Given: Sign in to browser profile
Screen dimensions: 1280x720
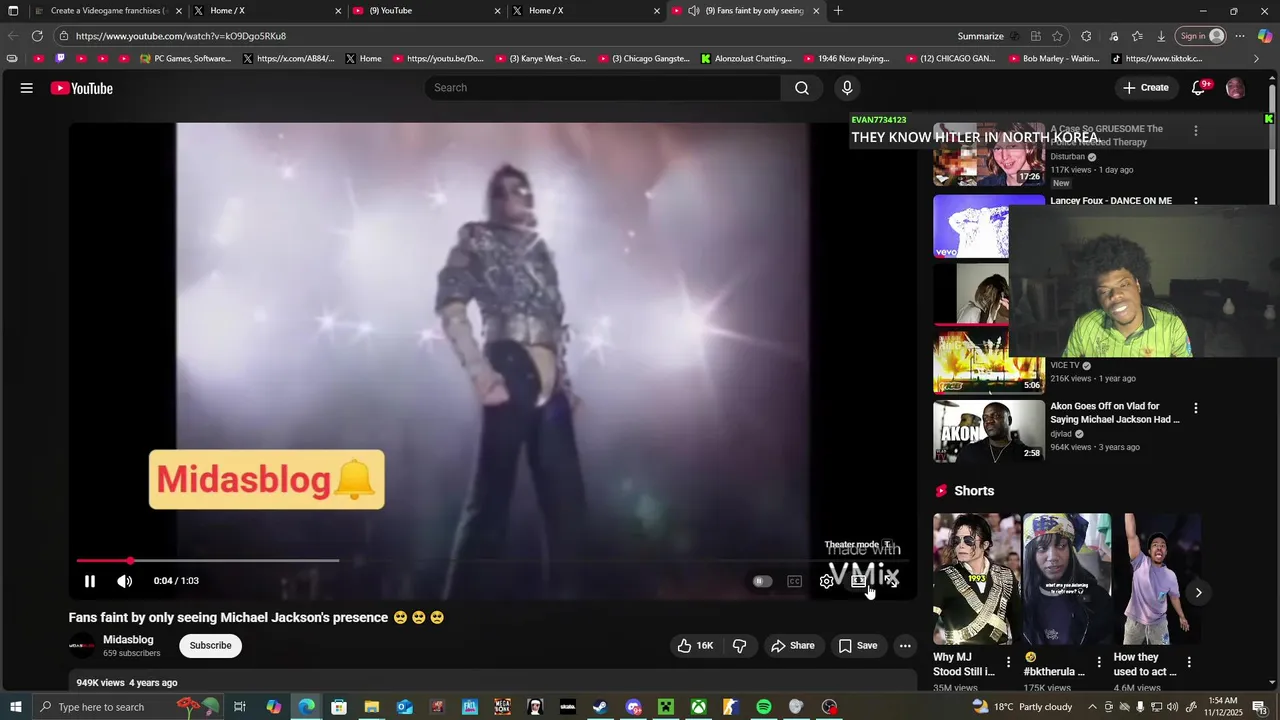Looking at the screenshot, I should pos(1201,36).
